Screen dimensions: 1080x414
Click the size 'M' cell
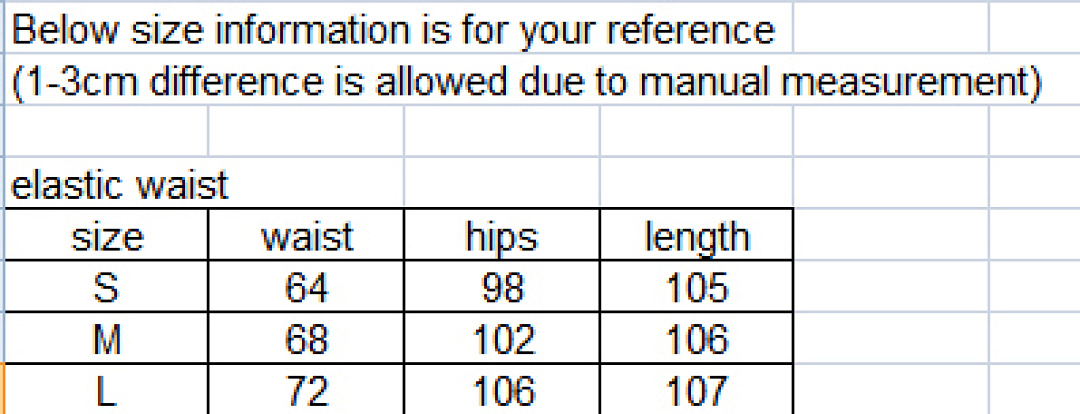coord(106,338)
